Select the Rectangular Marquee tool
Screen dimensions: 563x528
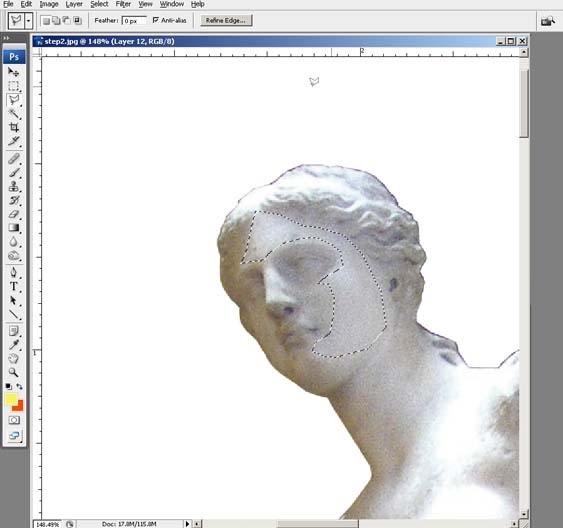point(14,86)
